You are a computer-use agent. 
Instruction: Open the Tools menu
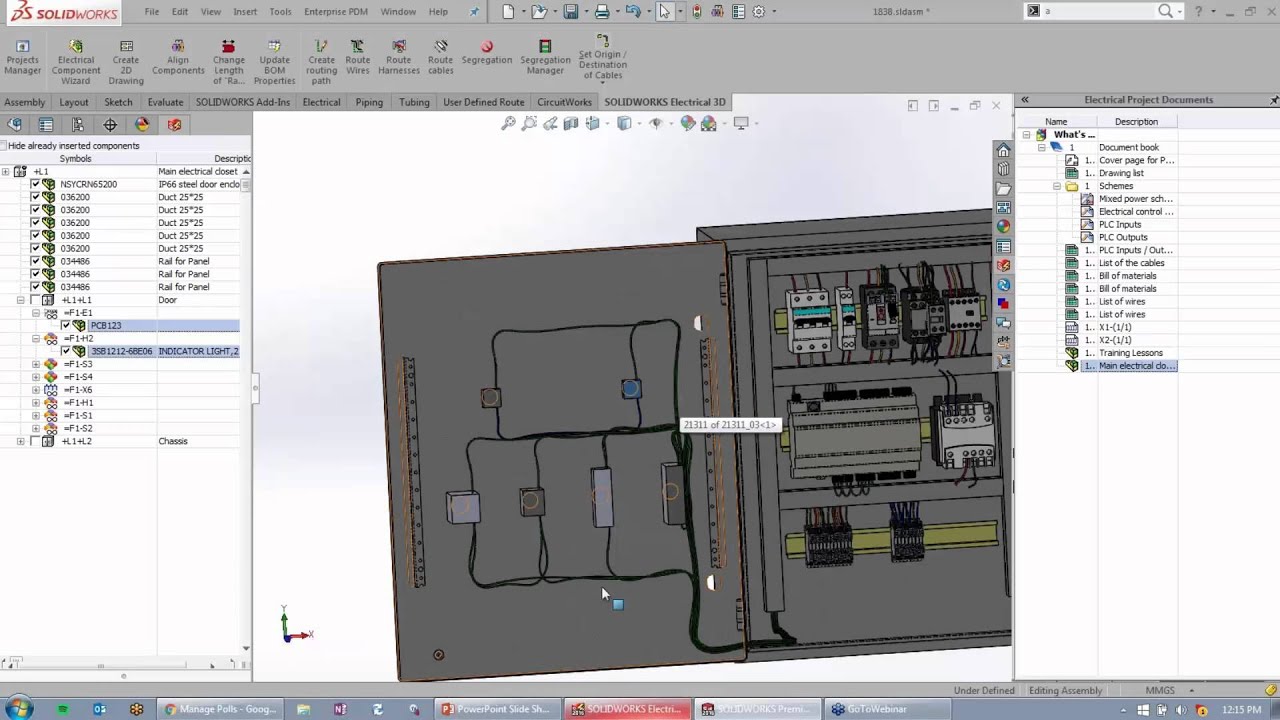[x=280, y=12]
